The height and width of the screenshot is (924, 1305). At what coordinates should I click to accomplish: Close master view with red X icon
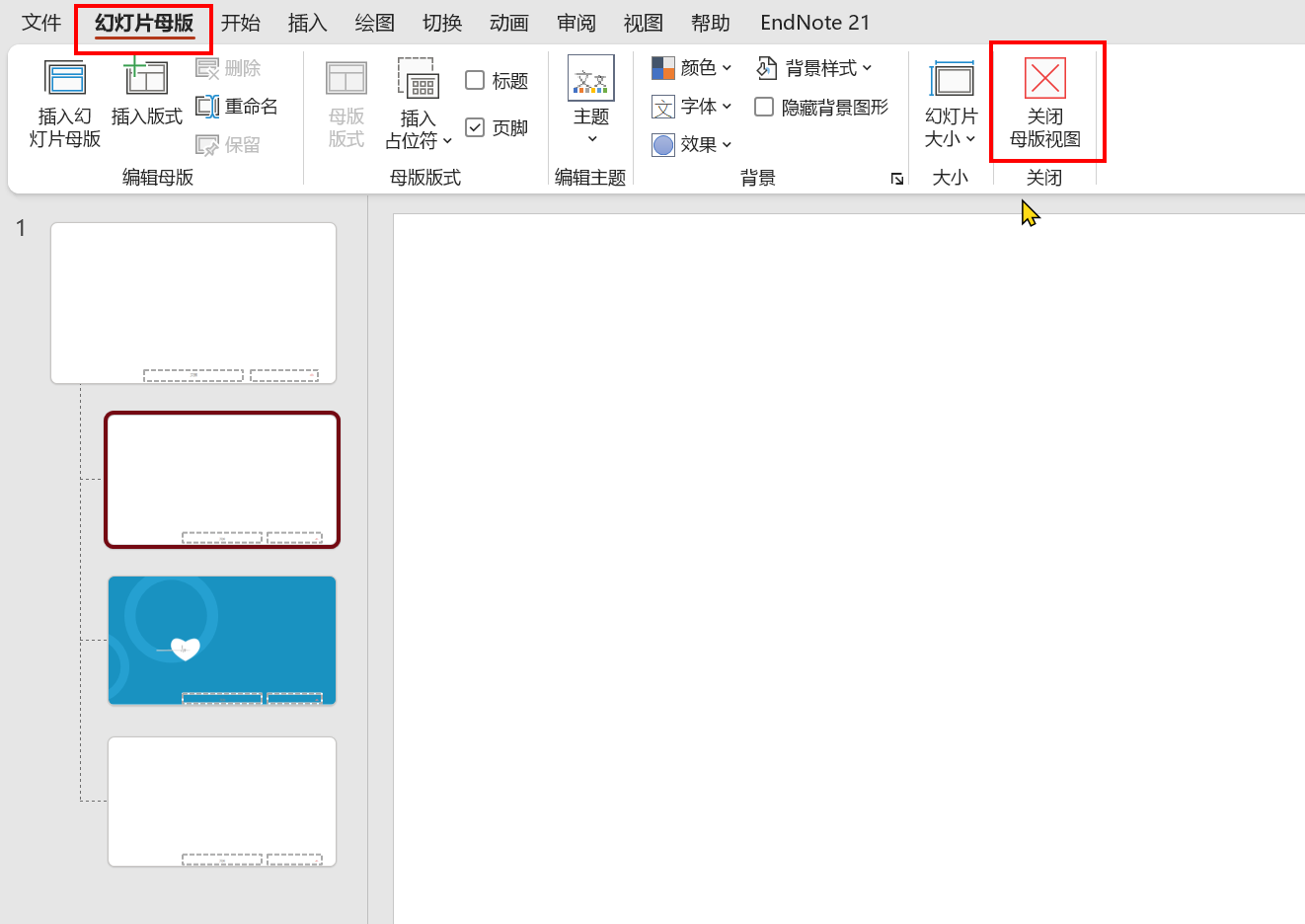1045,79
